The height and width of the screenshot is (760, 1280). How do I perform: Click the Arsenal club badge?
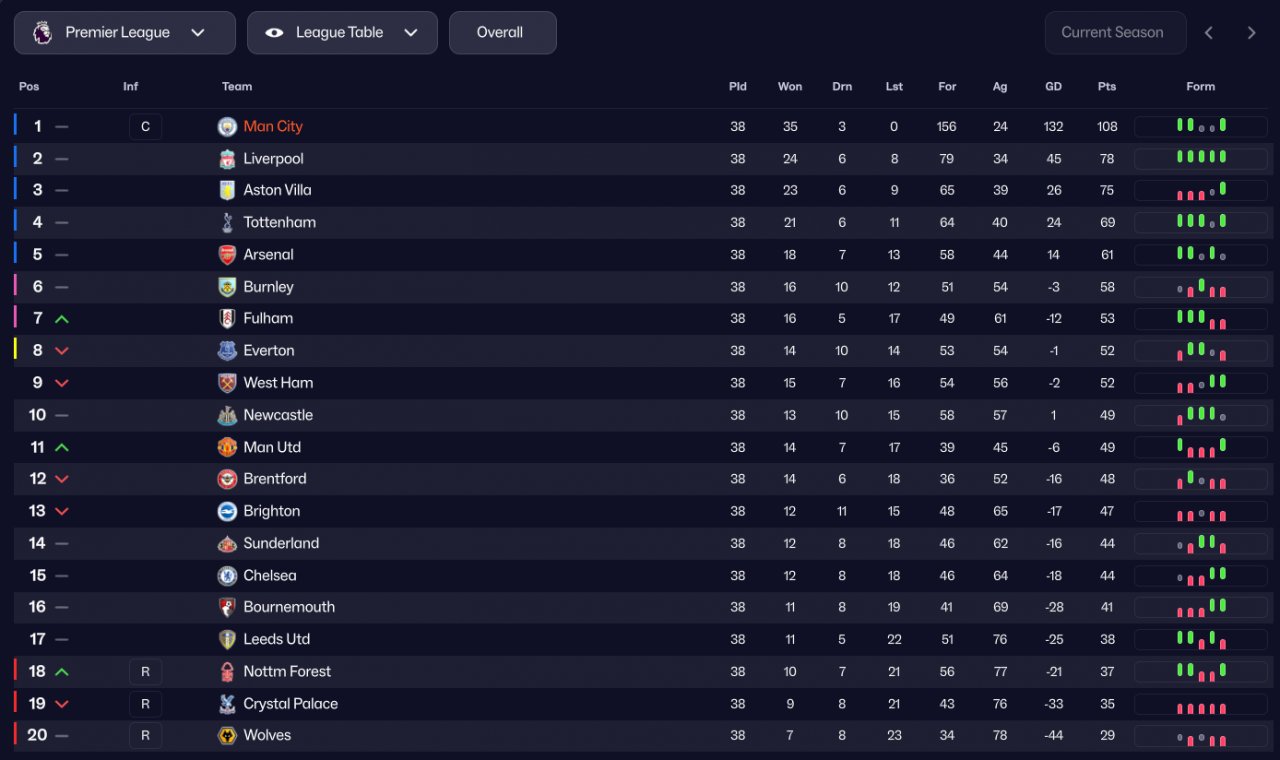click(227, 254)
